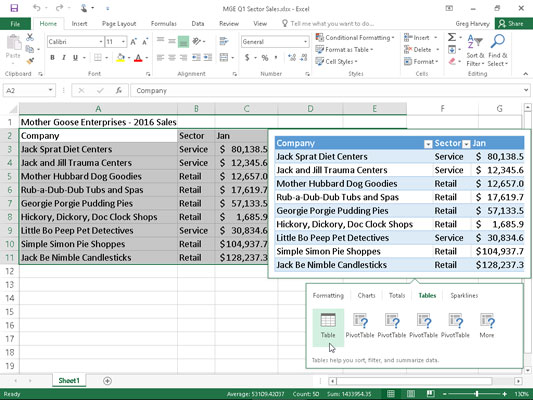Apply accounting dollar number format
This screenshot has width=533, height=400.
click(x=247, y=58)
